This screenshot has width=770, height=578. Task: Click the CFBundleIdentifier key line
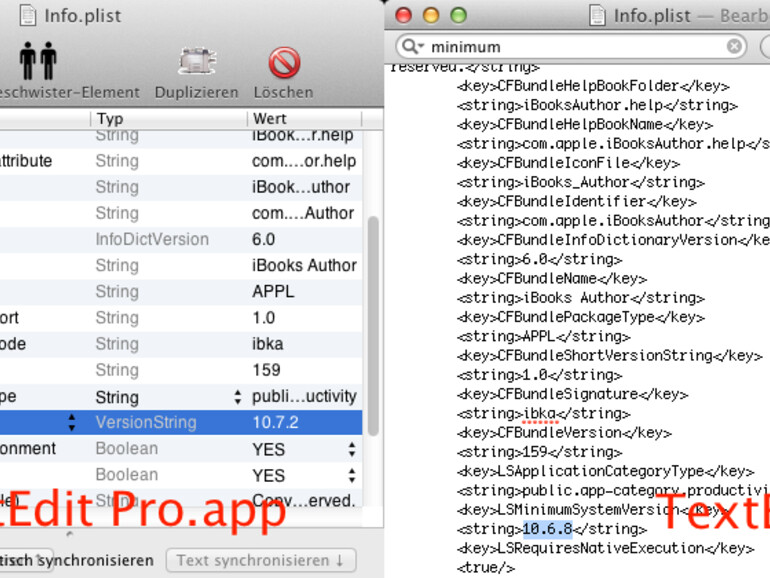[577, 202]
